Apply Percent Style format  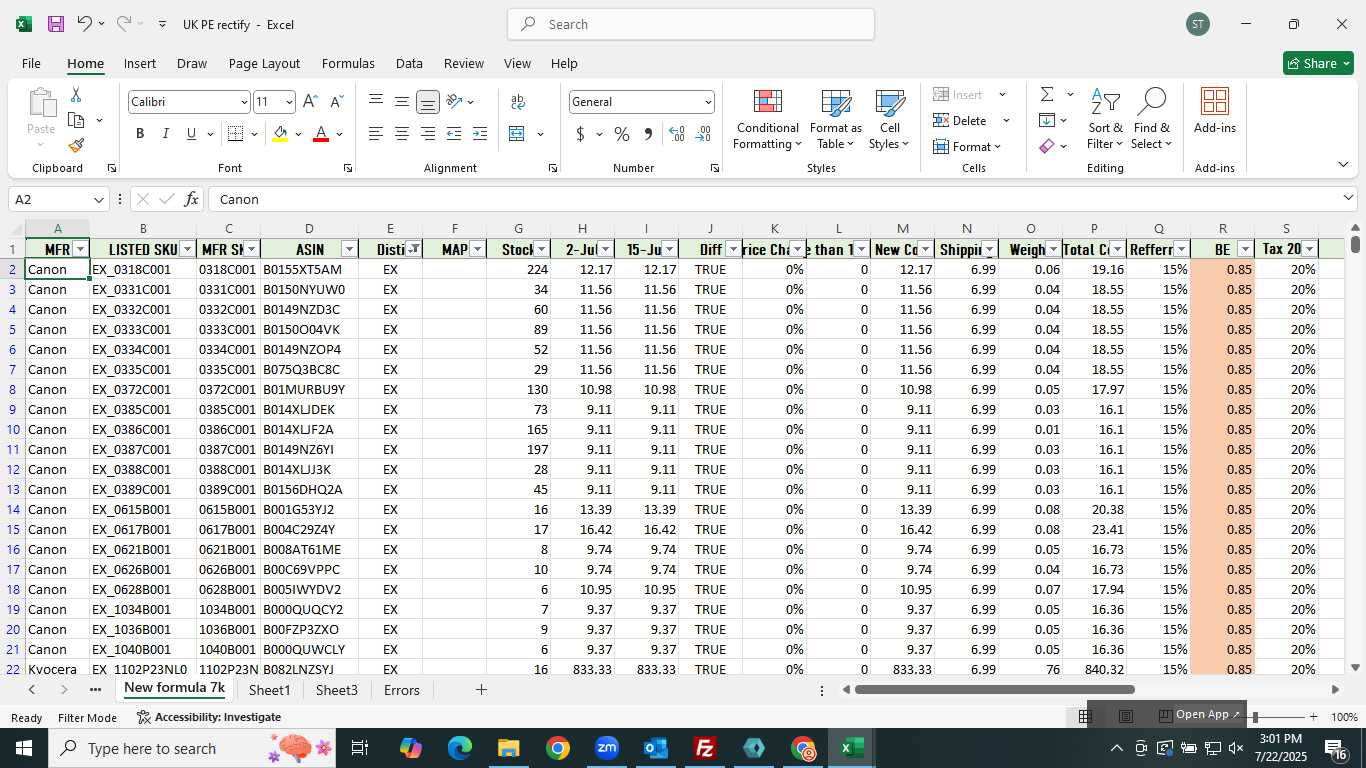point(622,134)
